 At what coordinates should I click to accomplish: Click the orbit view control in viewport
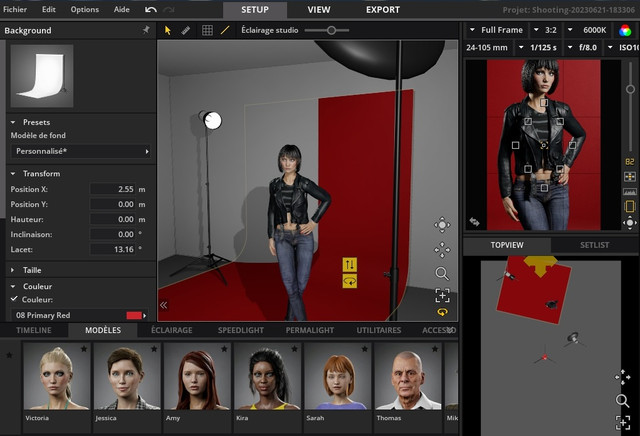(x=442, y=225)
